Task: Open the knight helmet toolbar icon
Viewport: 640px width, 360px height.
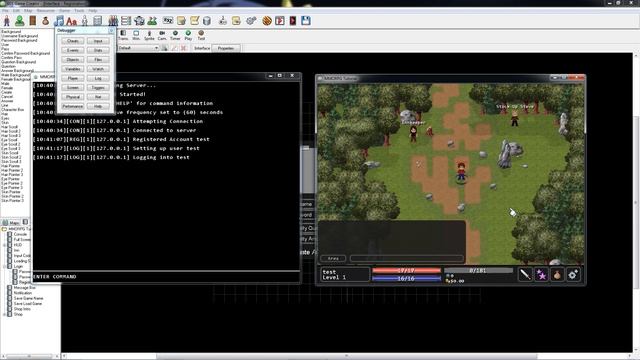Action: click(139, 20)
